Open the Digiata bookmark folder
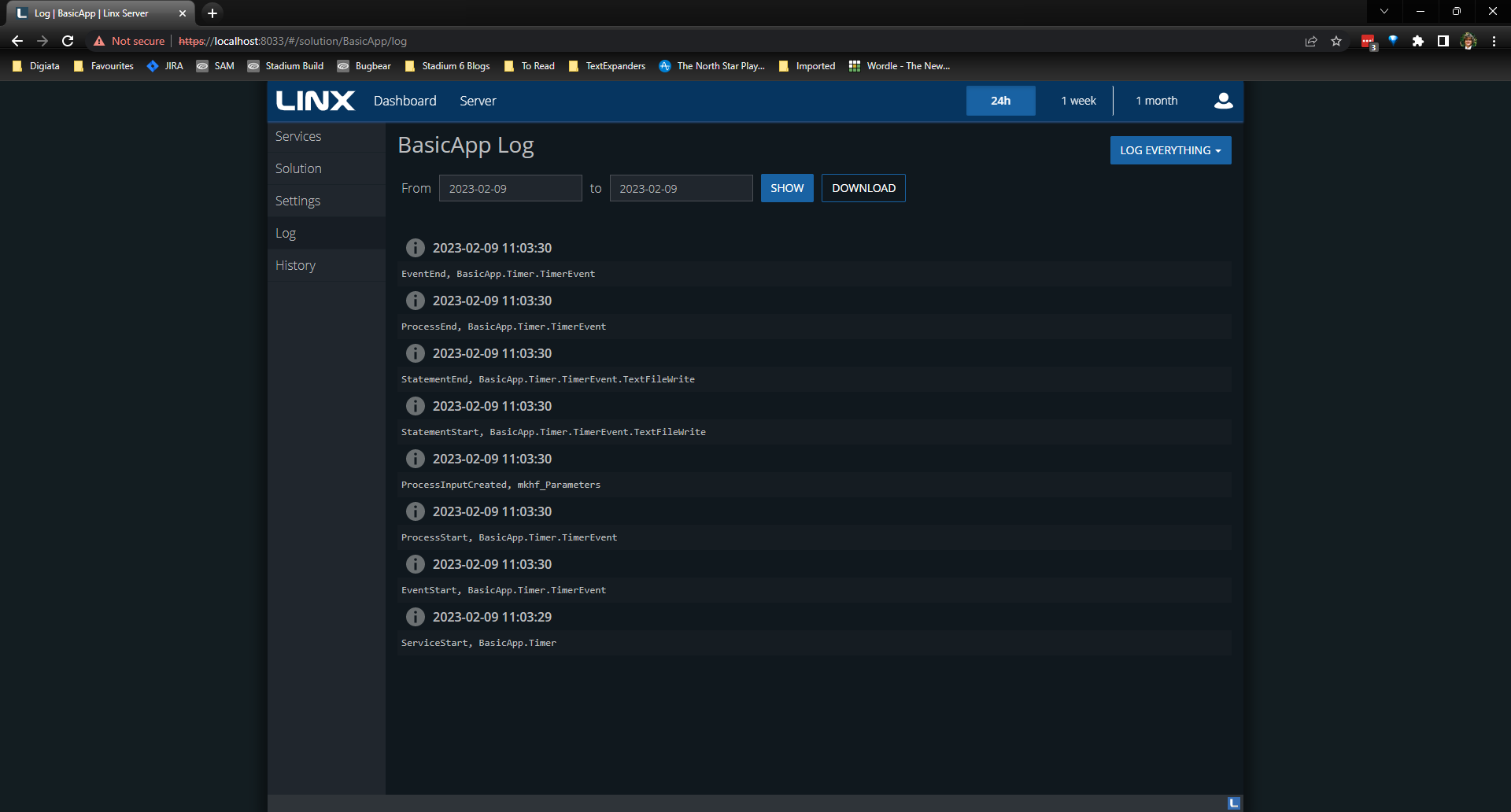This screenshot has height=812, width=1511. pos(36,66)
